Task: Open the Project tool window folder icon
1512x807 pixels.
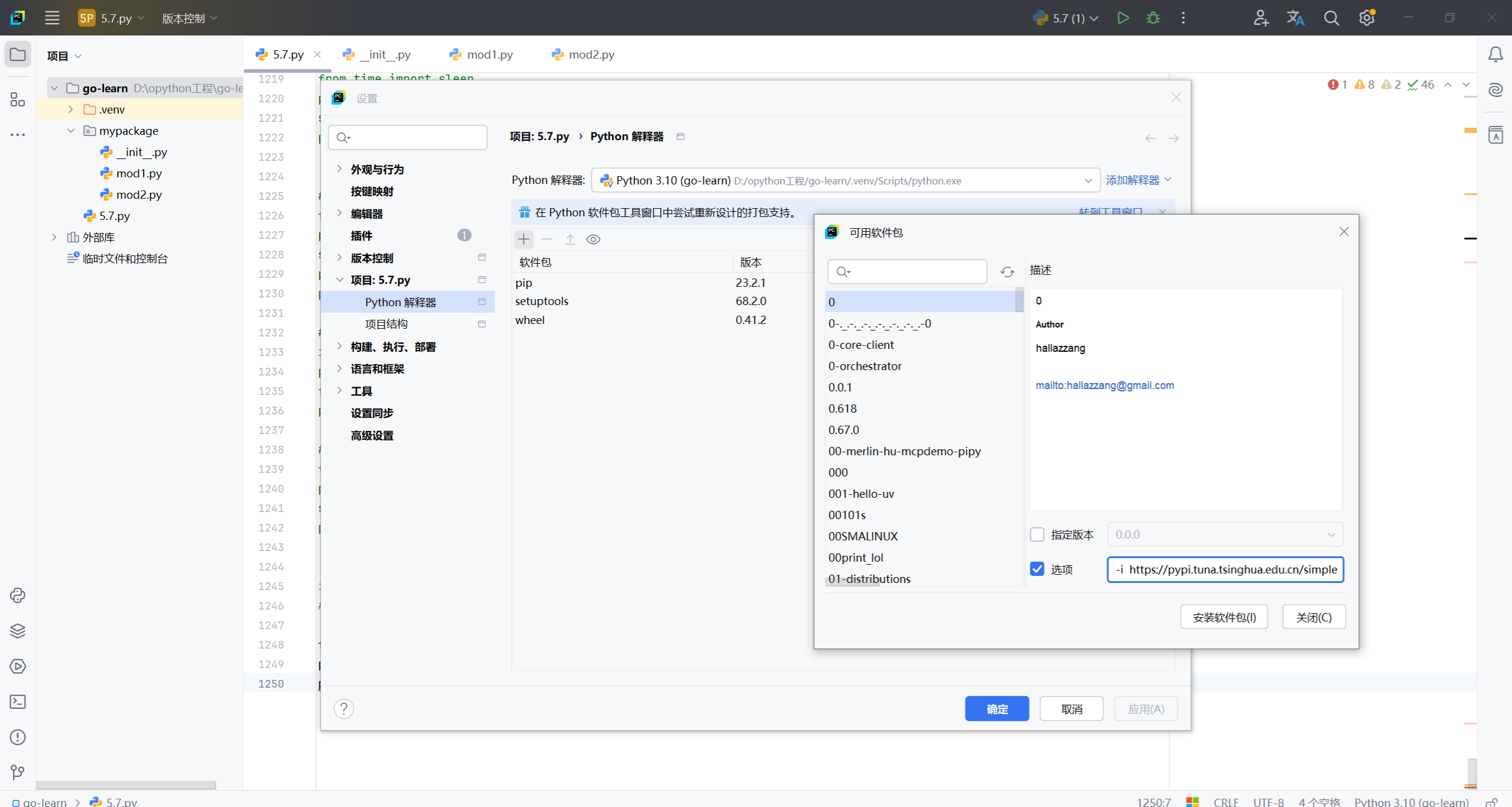Action: pyautogui.click(x=18, y=54)
